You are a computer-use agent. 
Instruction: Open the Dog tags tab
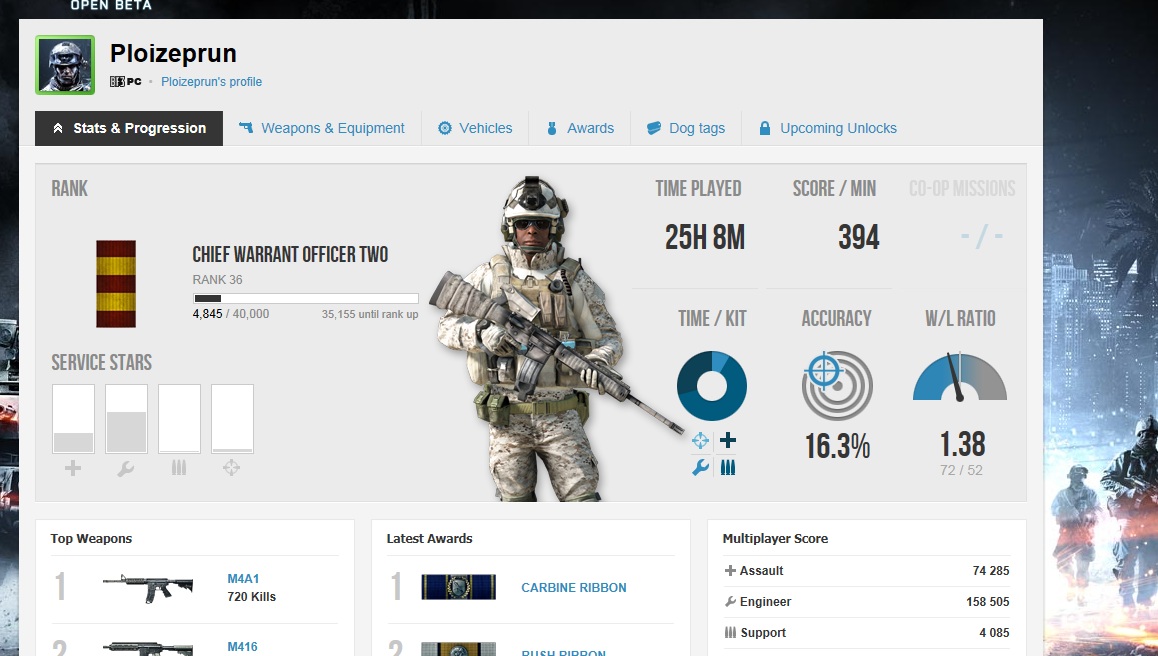tap(685, 129)
